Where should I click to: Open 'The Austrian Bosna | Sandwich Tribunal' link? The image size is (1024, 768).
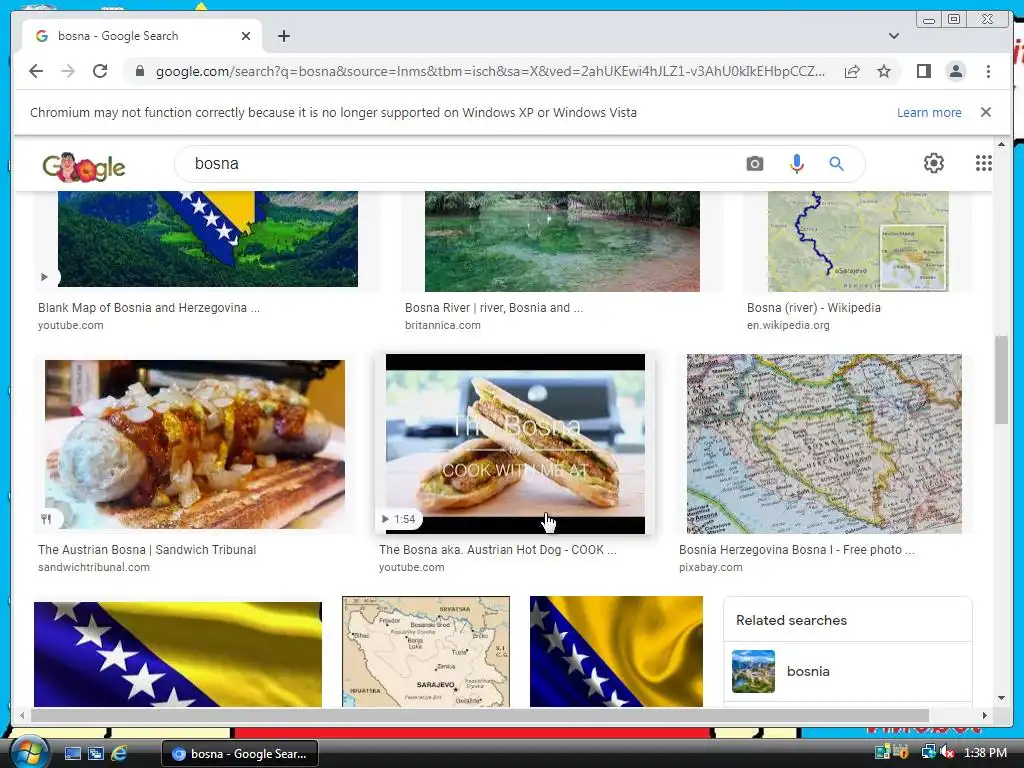pyautogui.click(x=147, y=550)
